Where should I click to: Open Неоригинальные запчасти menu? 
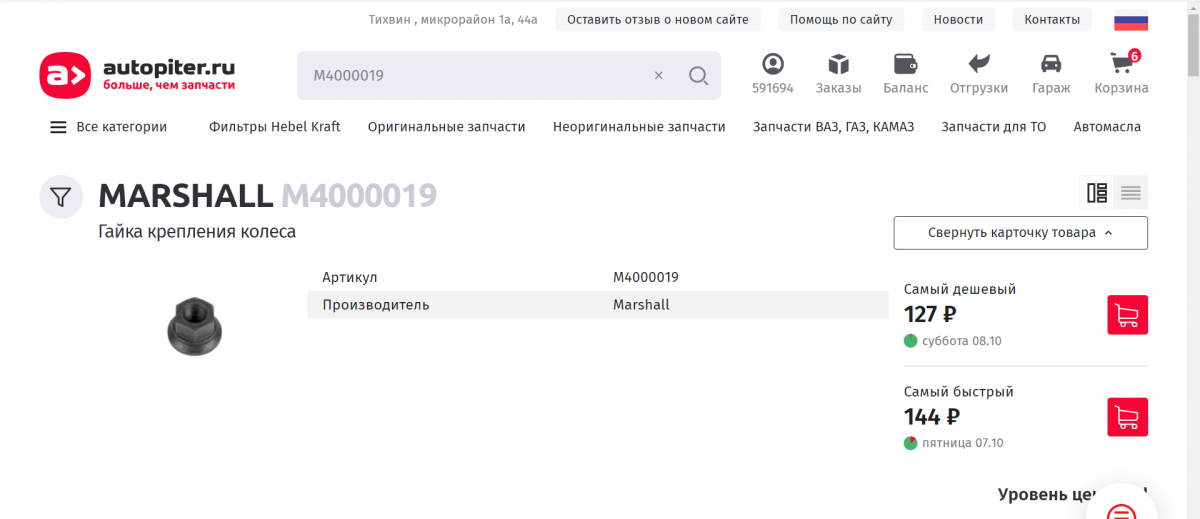click(x=639, y=127)
